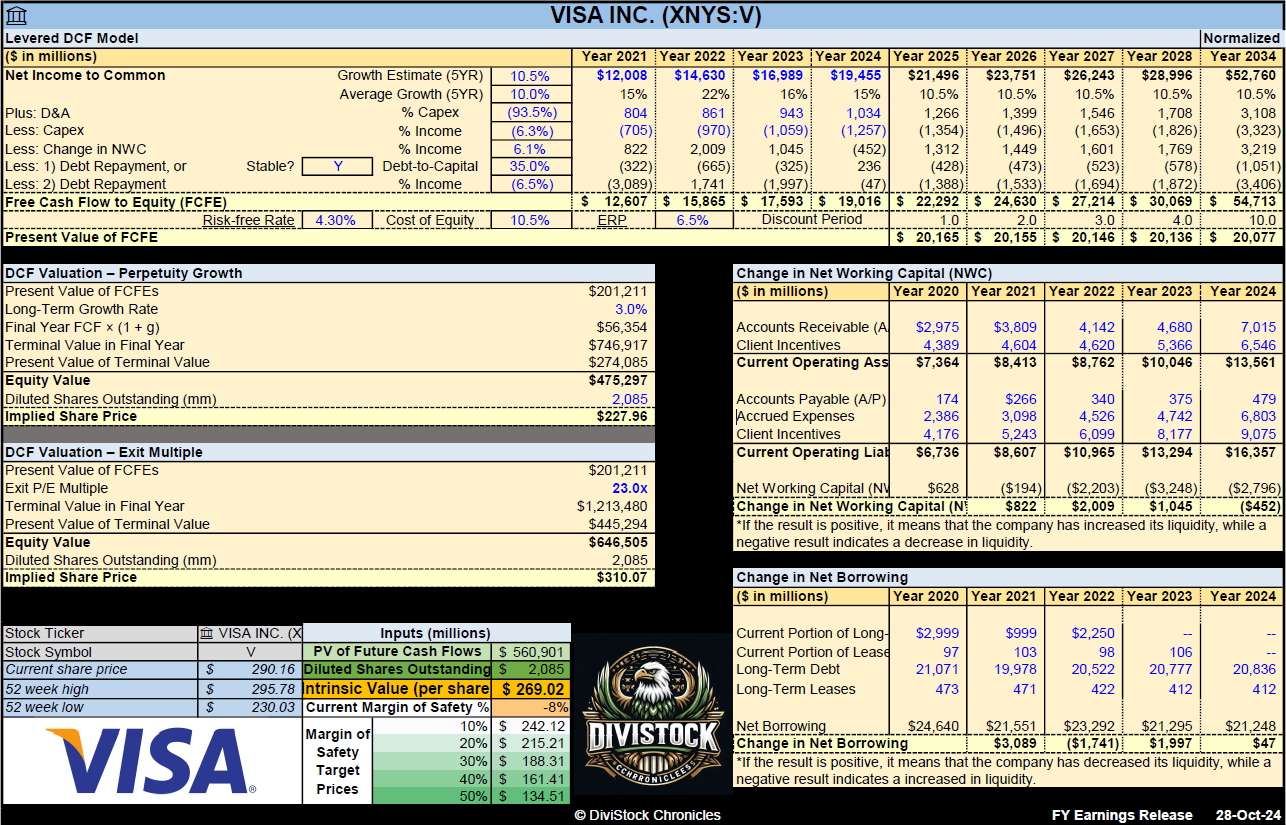Select 52 week high value 295.78
Screen dimensions: 1286x825
[x=249, y=689]
